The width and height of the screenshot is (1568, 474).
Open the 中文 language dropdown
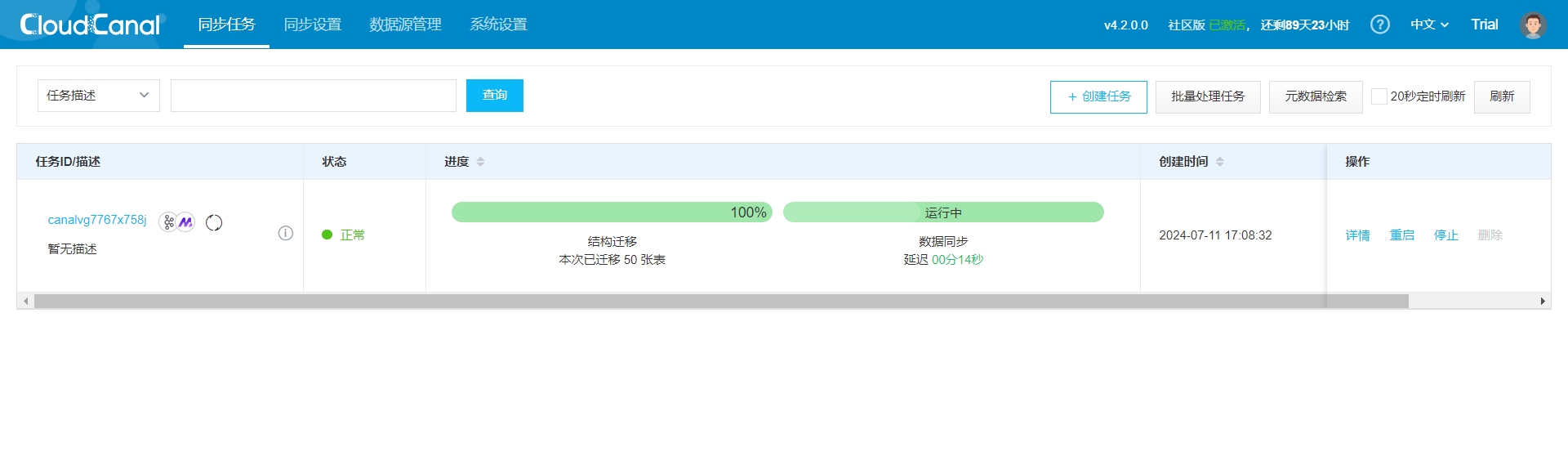pos(1428,25)
